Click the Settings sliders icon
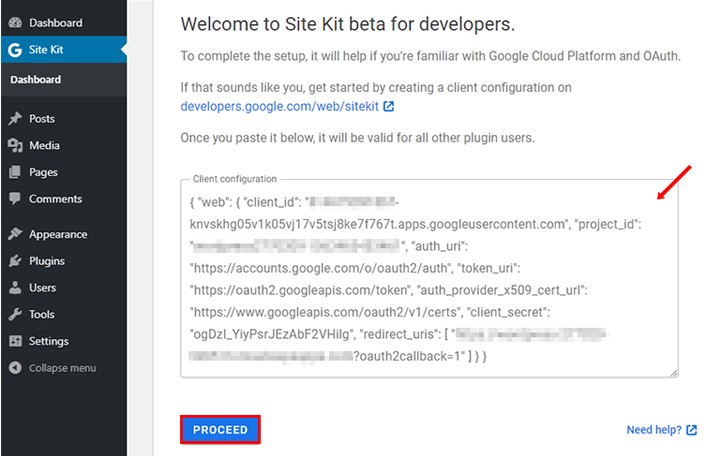 (15, 341)
